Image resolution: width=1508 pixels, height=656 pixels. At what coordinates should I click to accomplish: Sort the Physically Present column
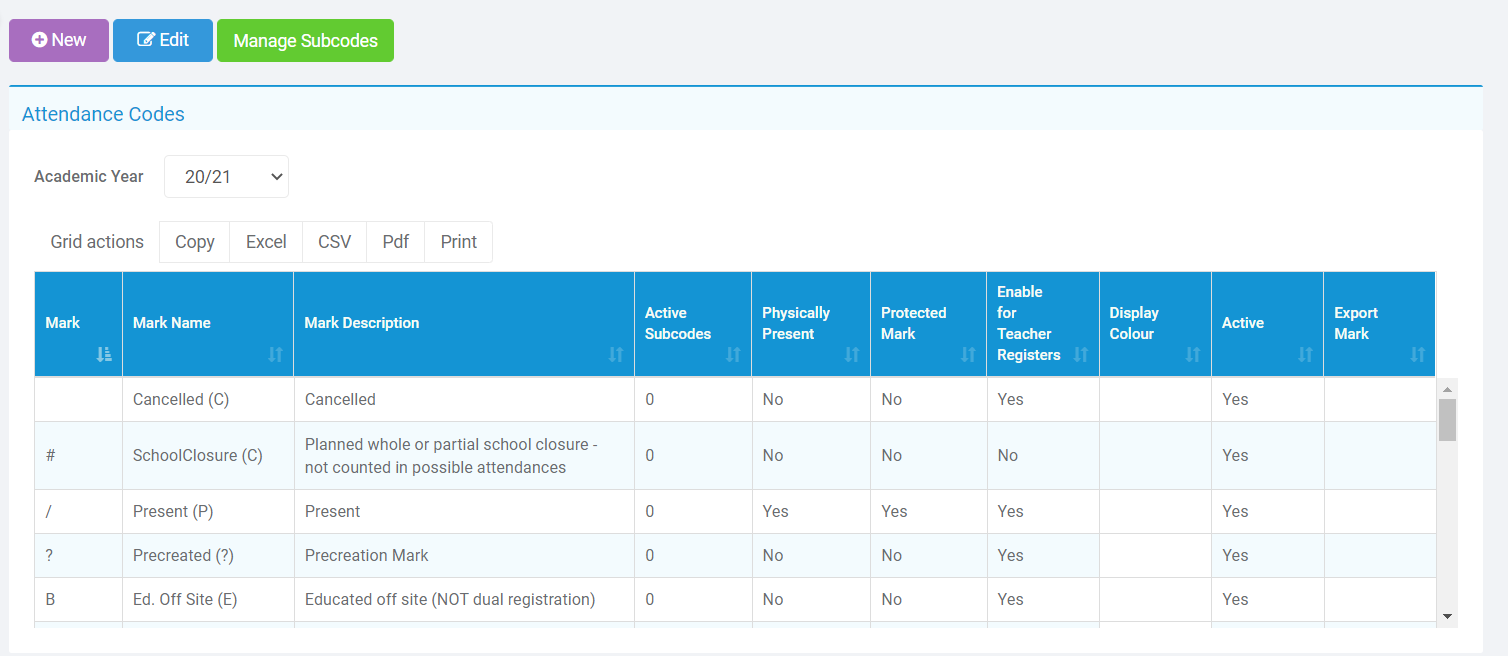[852, 354]
